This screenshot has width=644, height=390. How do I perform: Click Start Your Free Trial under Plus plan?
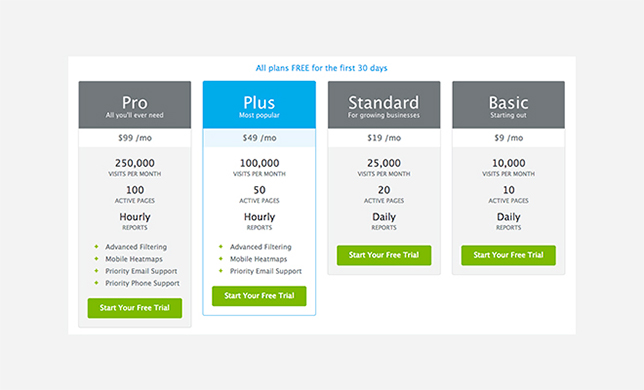click(259, 296)
